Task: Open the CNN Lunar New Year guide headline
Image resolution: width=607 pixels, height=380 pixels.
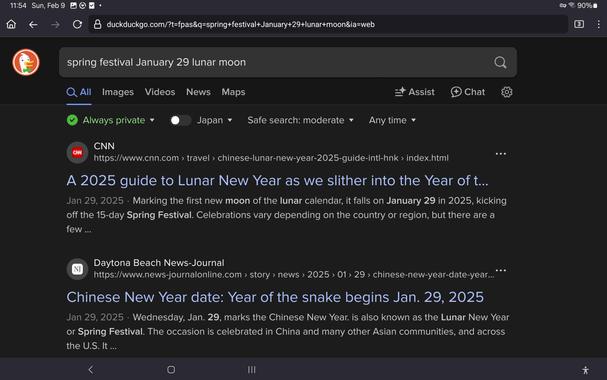Action: (277, 181)
